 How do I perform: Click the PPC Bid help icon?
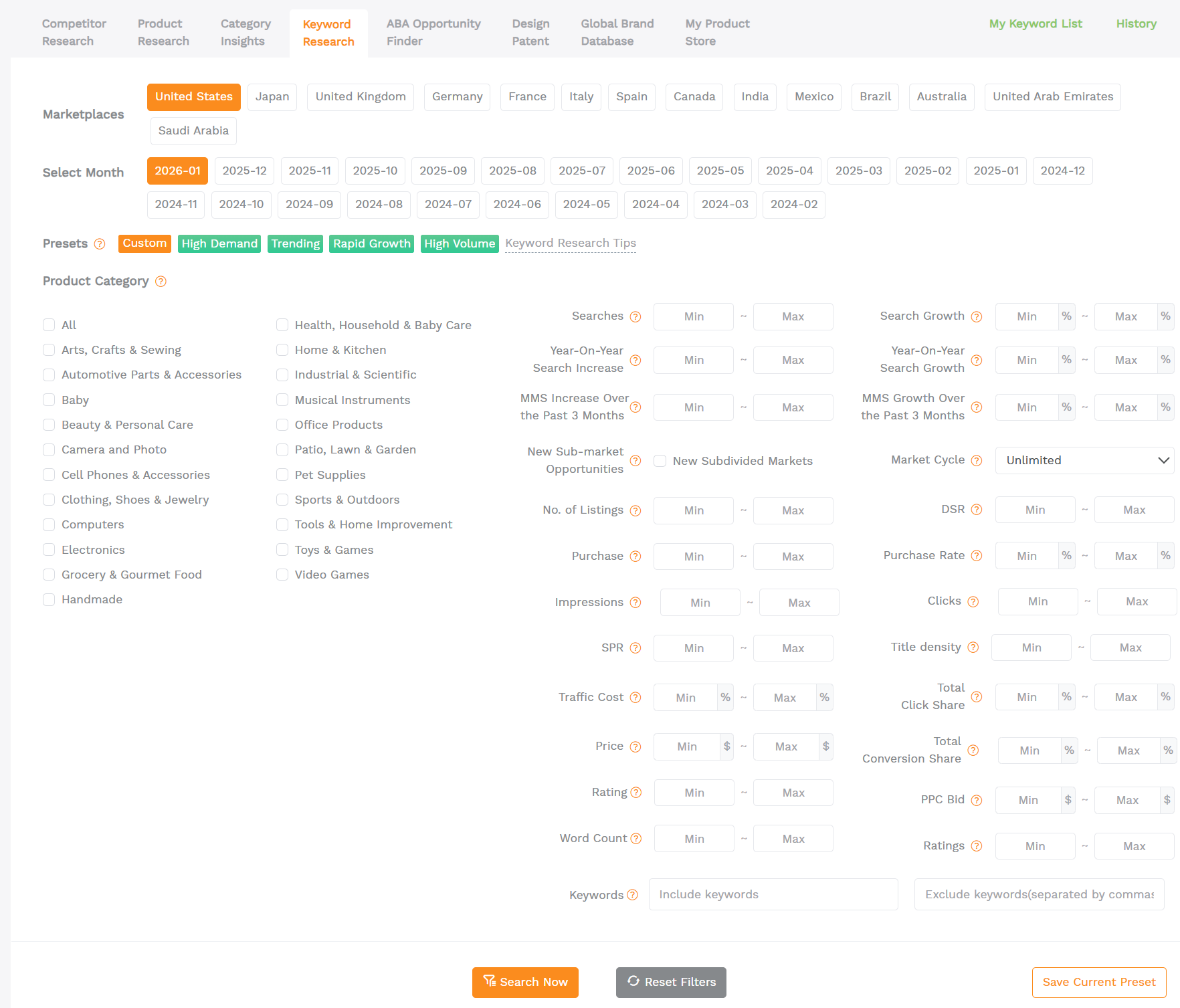click(x=977, y=799)
